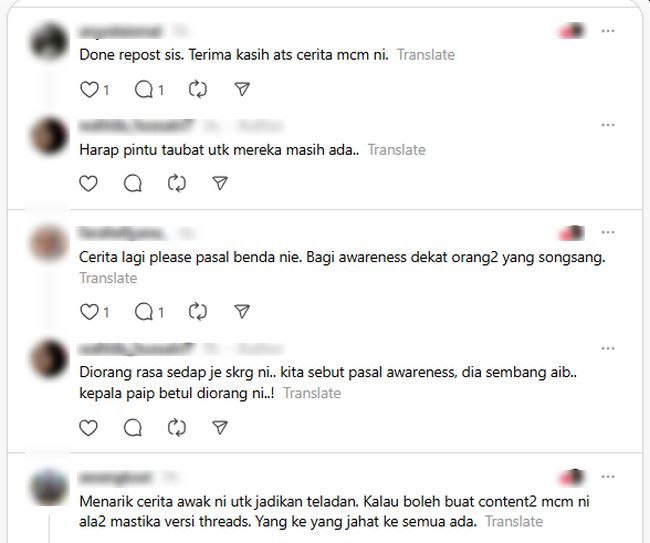Open replies on "Cerita lagi please" comment
The width and height of the screenshot is (650, 543).
[x=144, y=312]
